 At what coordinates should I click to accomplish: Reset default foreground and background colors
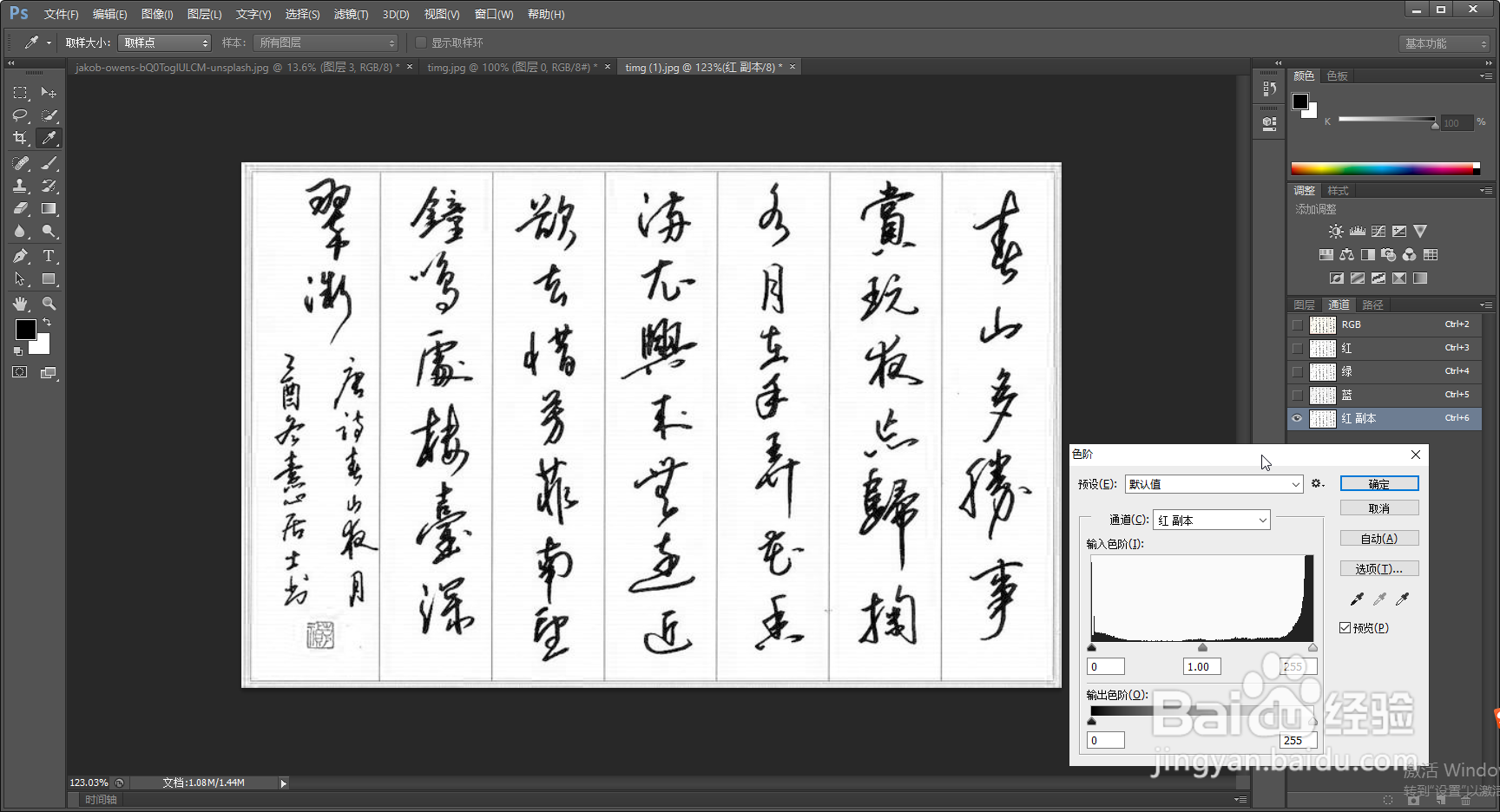[x=18, y=351]
